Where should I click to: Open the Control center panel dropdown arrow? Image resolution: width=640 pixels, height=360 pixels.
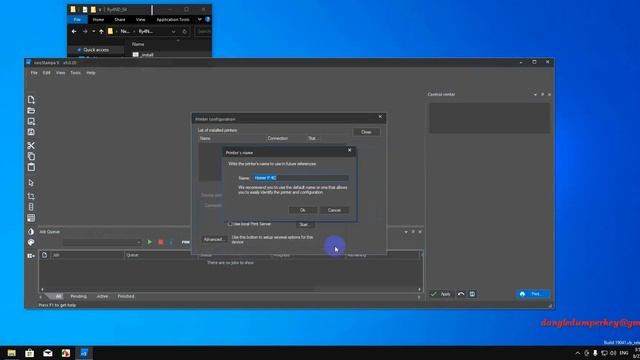535,95
